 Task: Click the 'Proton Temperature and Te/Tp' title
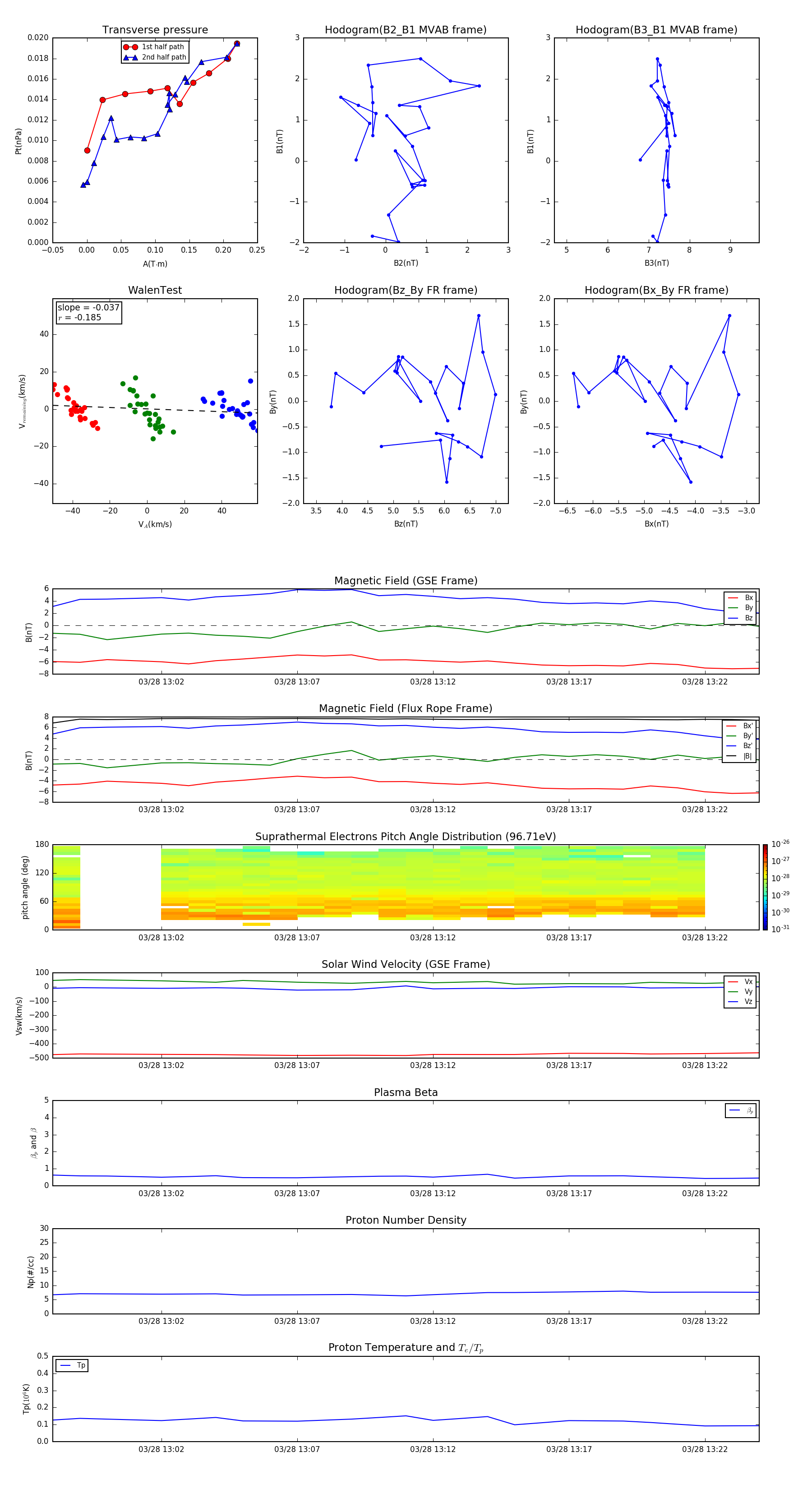point(406,1347)
